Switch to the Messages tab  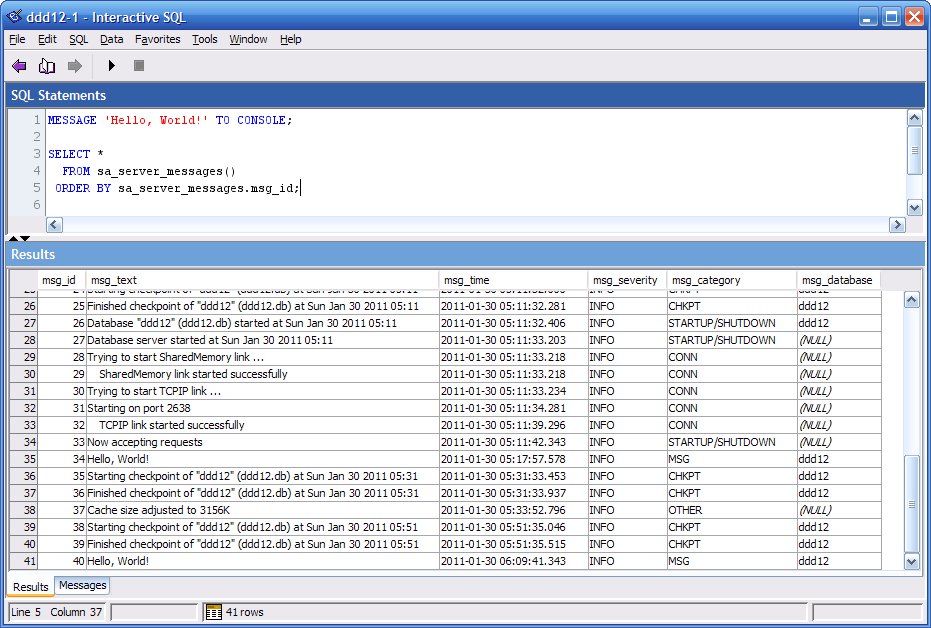click(x=82, y=586)
